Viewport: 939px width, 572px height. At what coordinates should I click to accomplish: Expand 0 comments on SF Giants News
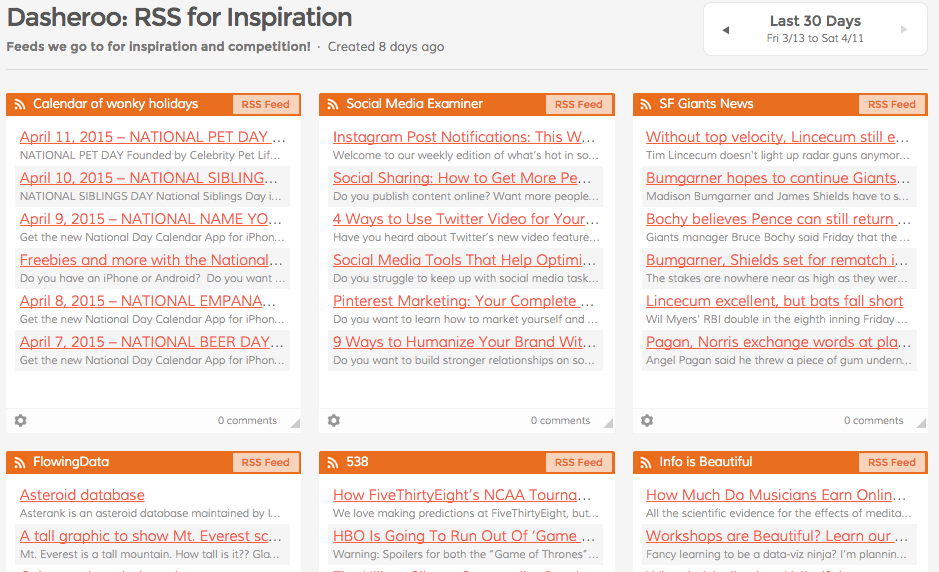pos(873,421)
